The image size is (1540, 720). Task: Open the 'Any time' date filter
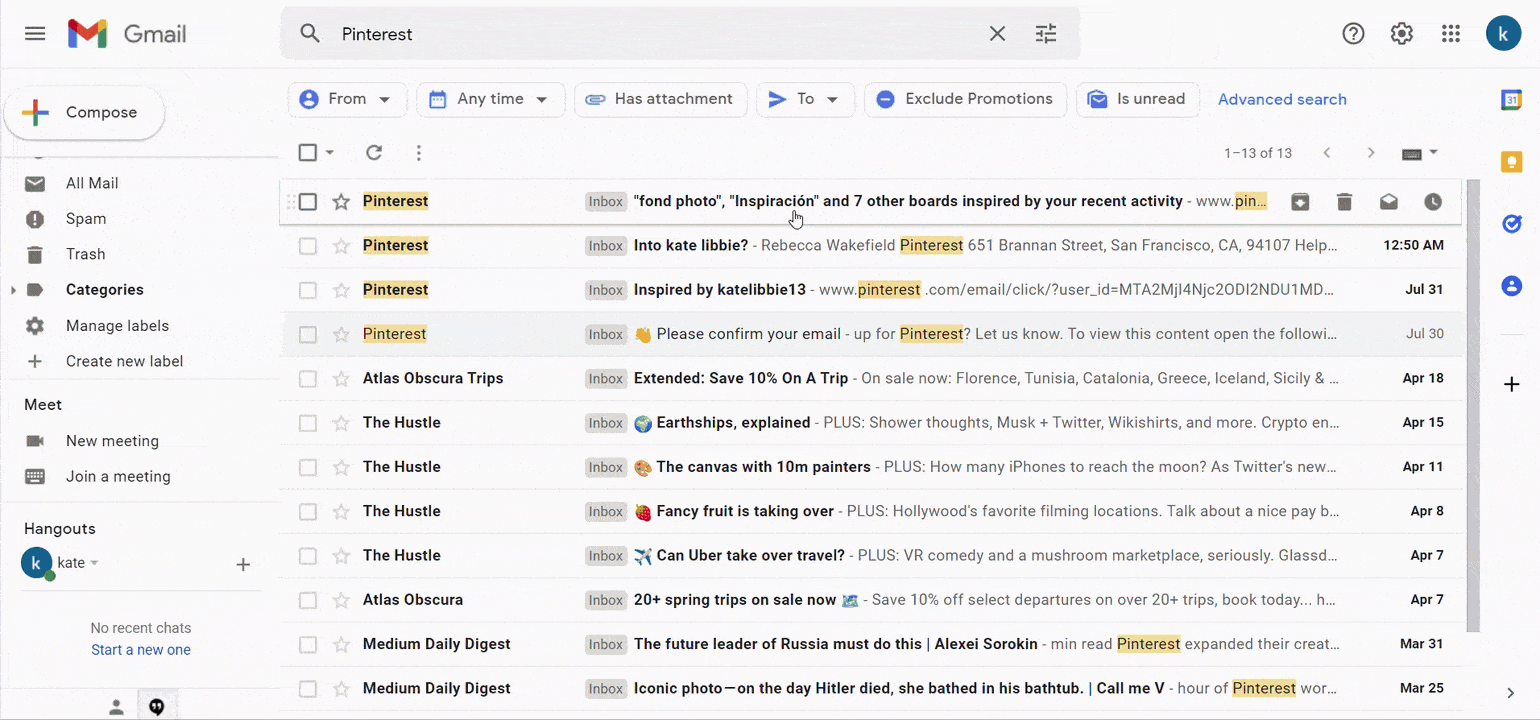pyautogui.click(x=490, y=99)
